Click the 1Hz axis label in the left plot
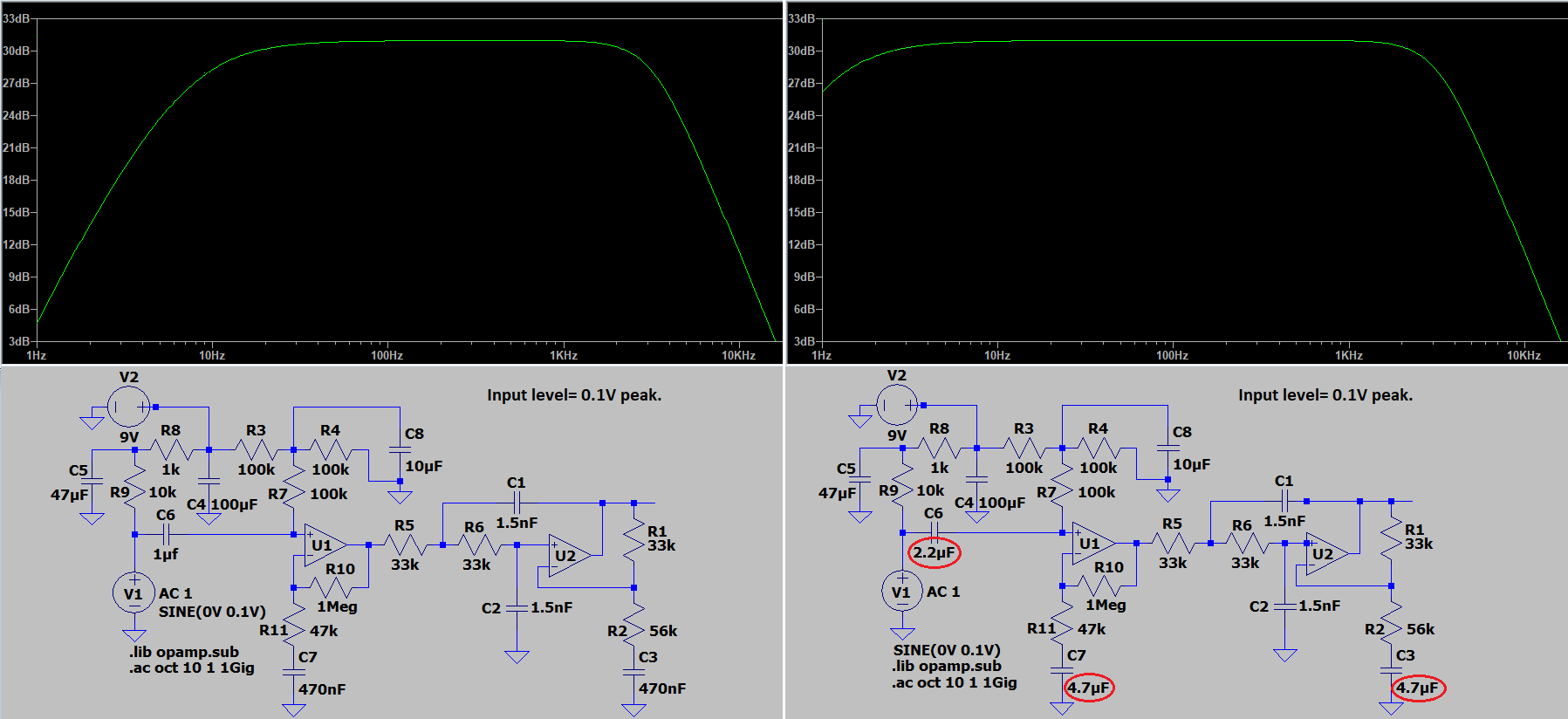Viewport: 1568px width, 719px height. 37,356
